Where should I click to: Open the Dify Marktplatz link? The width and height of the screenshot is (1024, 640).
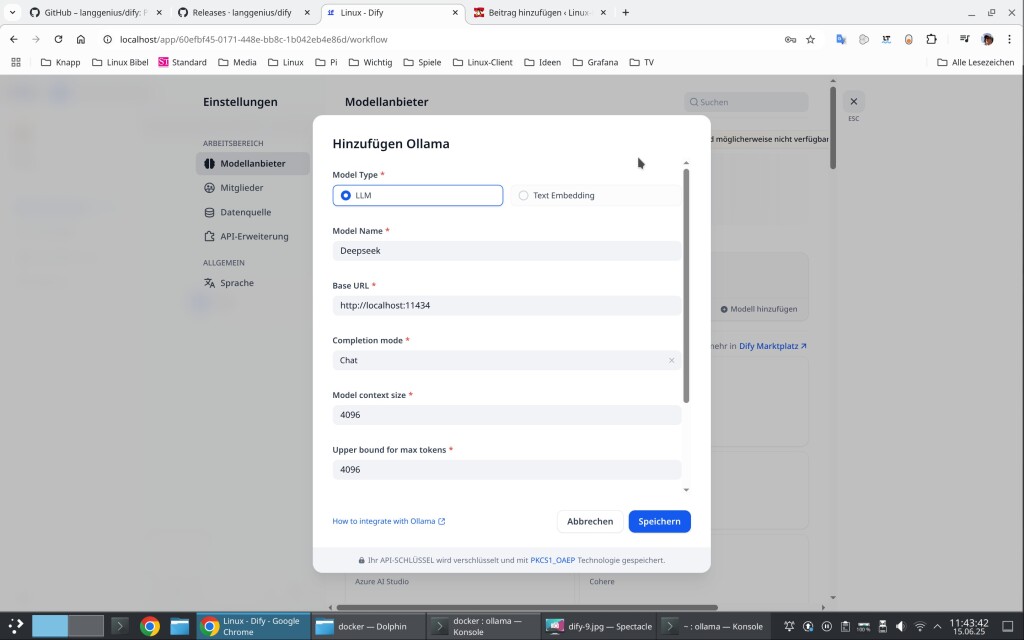pos(773,346)
